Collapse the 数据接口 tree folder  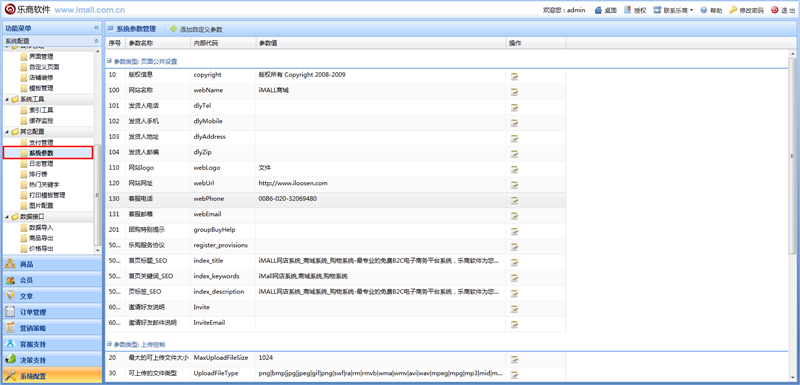[7, 217]
